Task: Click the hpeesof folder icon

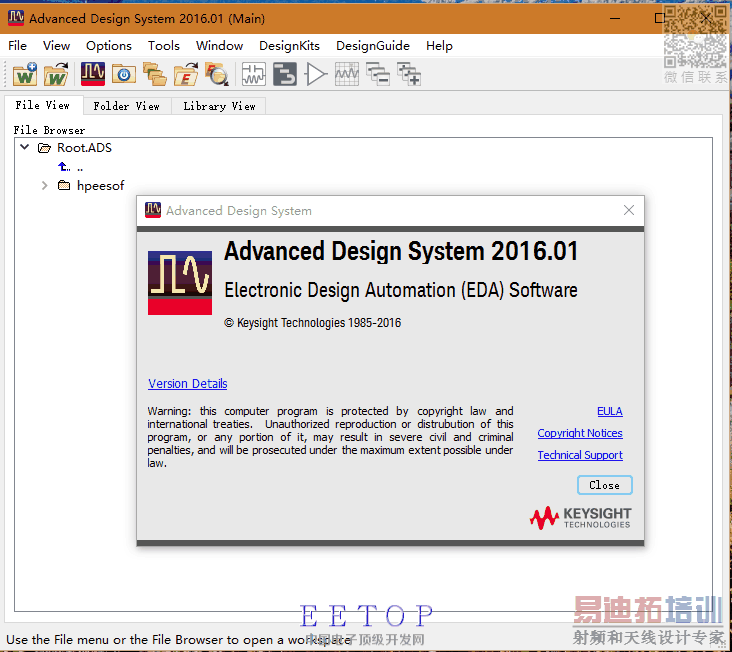Action: coord(64,185)
